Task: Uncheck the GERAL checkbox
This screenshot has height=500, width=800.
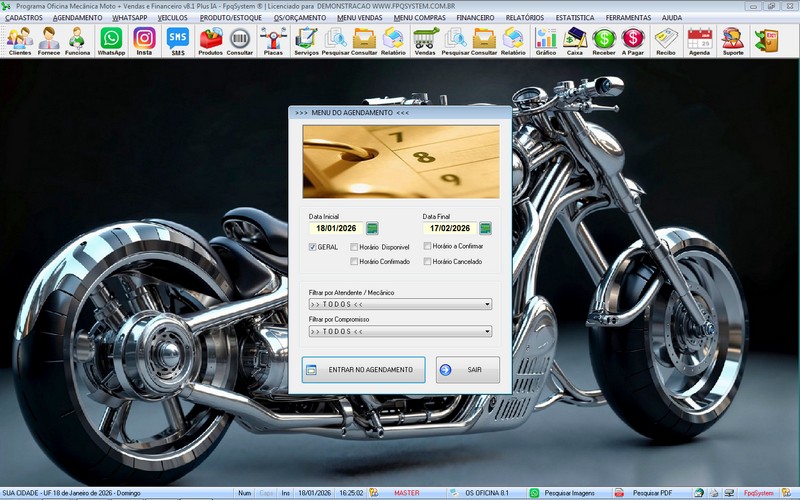Action: pyautogui.click(x=312, y=247)
